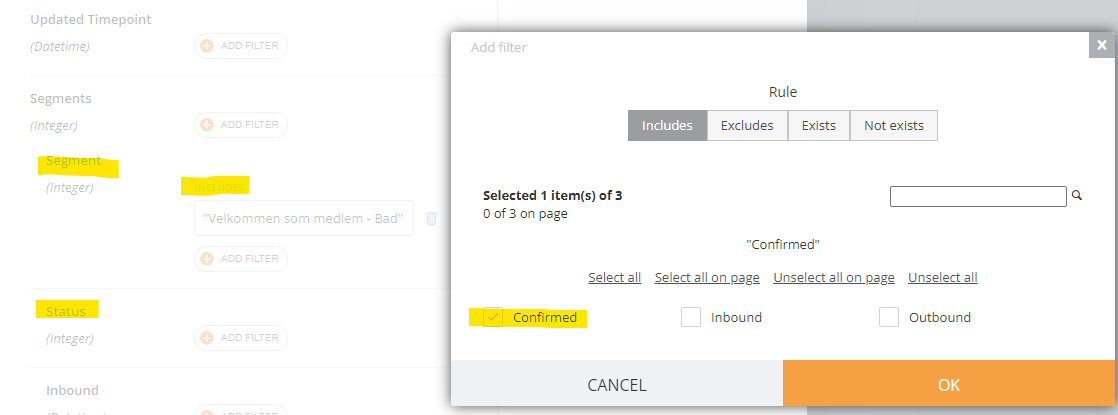Screen dimensions: 1118x415
Task: Check the Outbound checkbox
Action: click(x=888, y=317)
